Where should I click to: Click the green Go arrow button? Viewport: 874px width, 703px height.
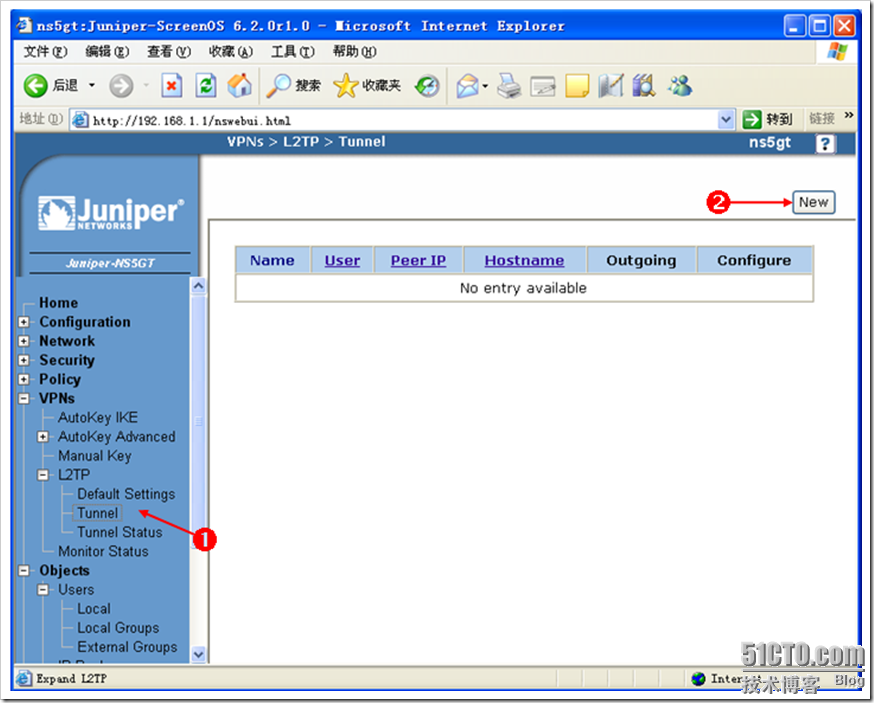(751, 119)
